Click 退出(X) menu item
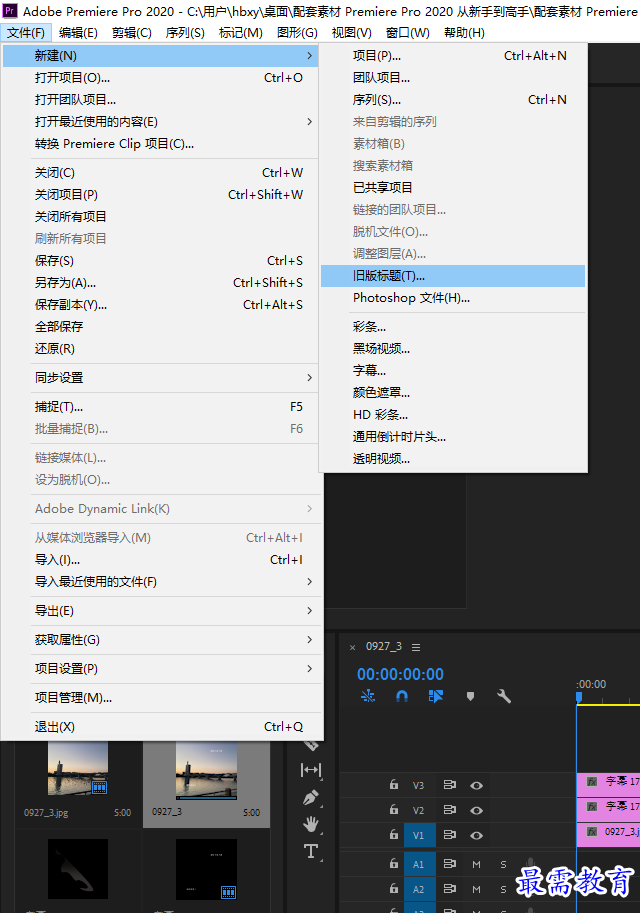The image size is (640, 913). (x=160, y=727)
